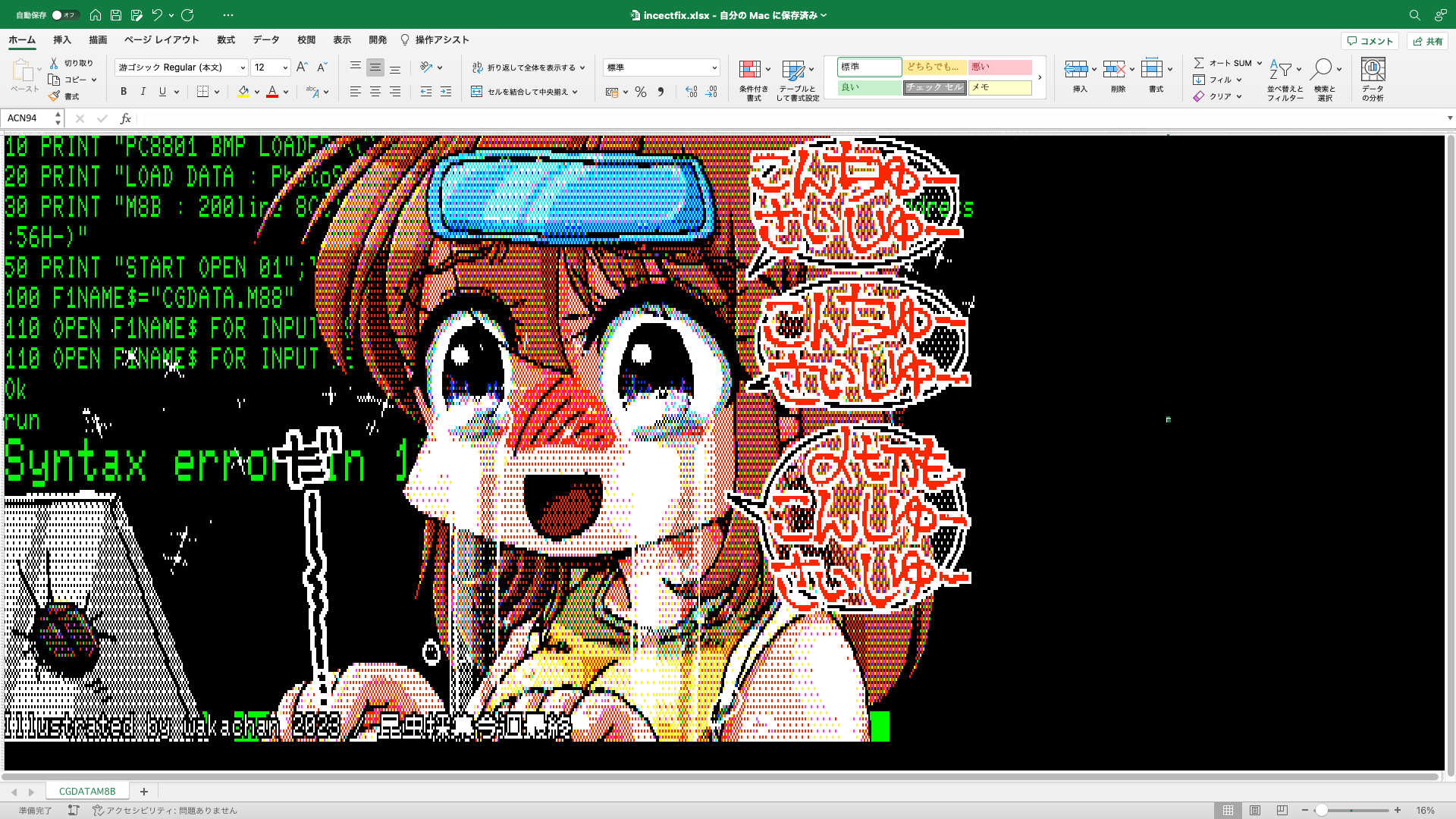
Task: Toggle italic formatting
Action: [143, 91]
